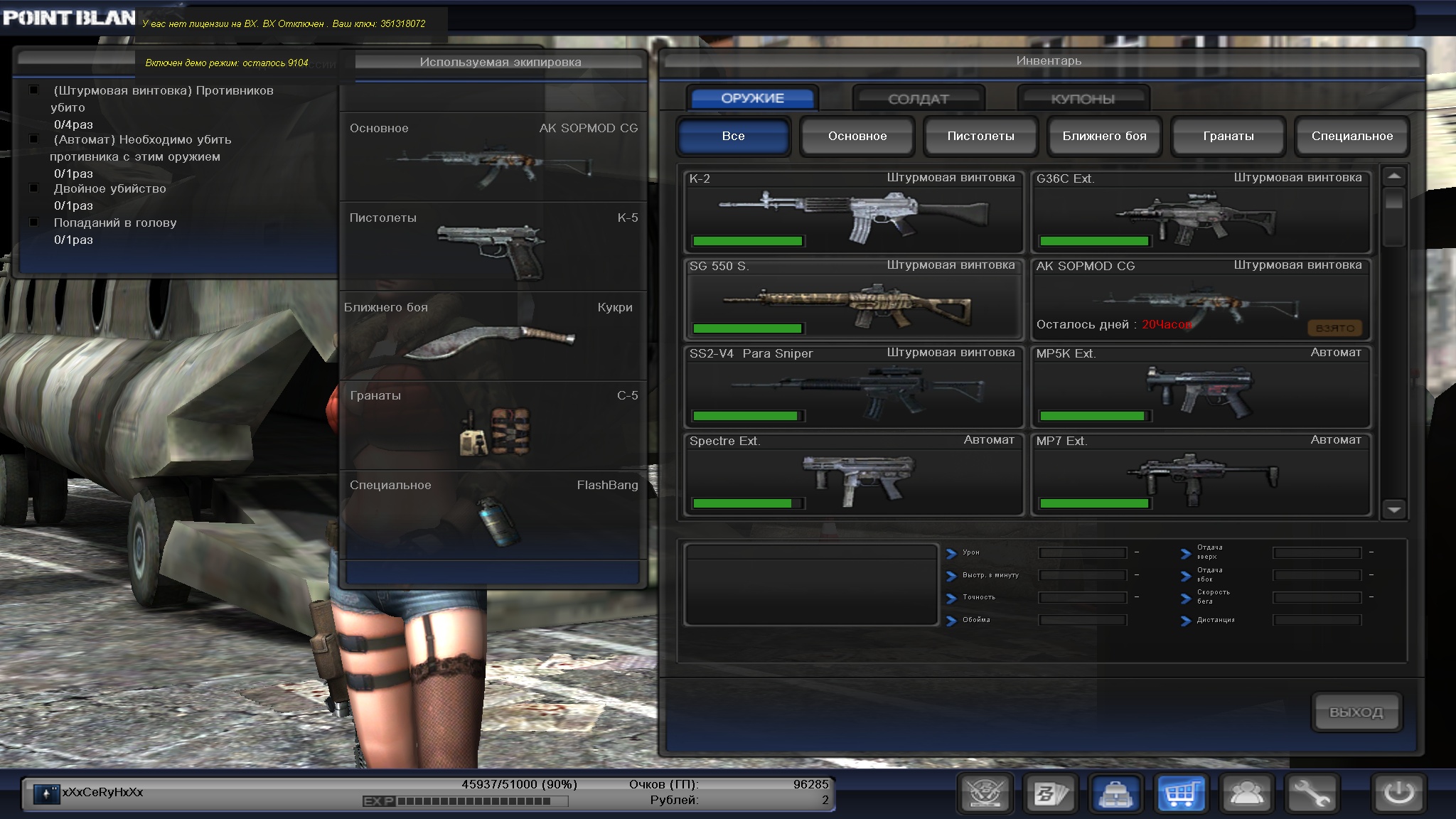
Task: Click the K-2 green durability bar
Action: click(x=747, y=241)
